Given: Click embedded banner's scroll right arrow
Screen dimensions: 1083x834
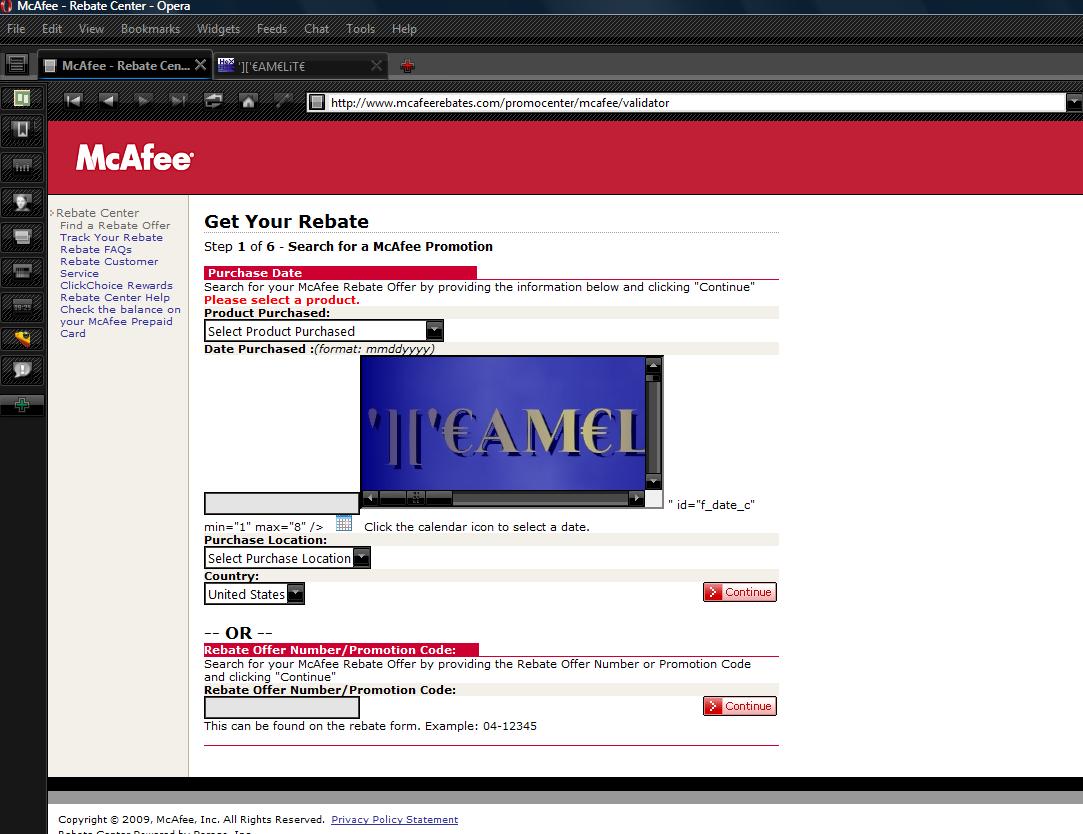Looking at the screenshot, I should pos(636,497).
